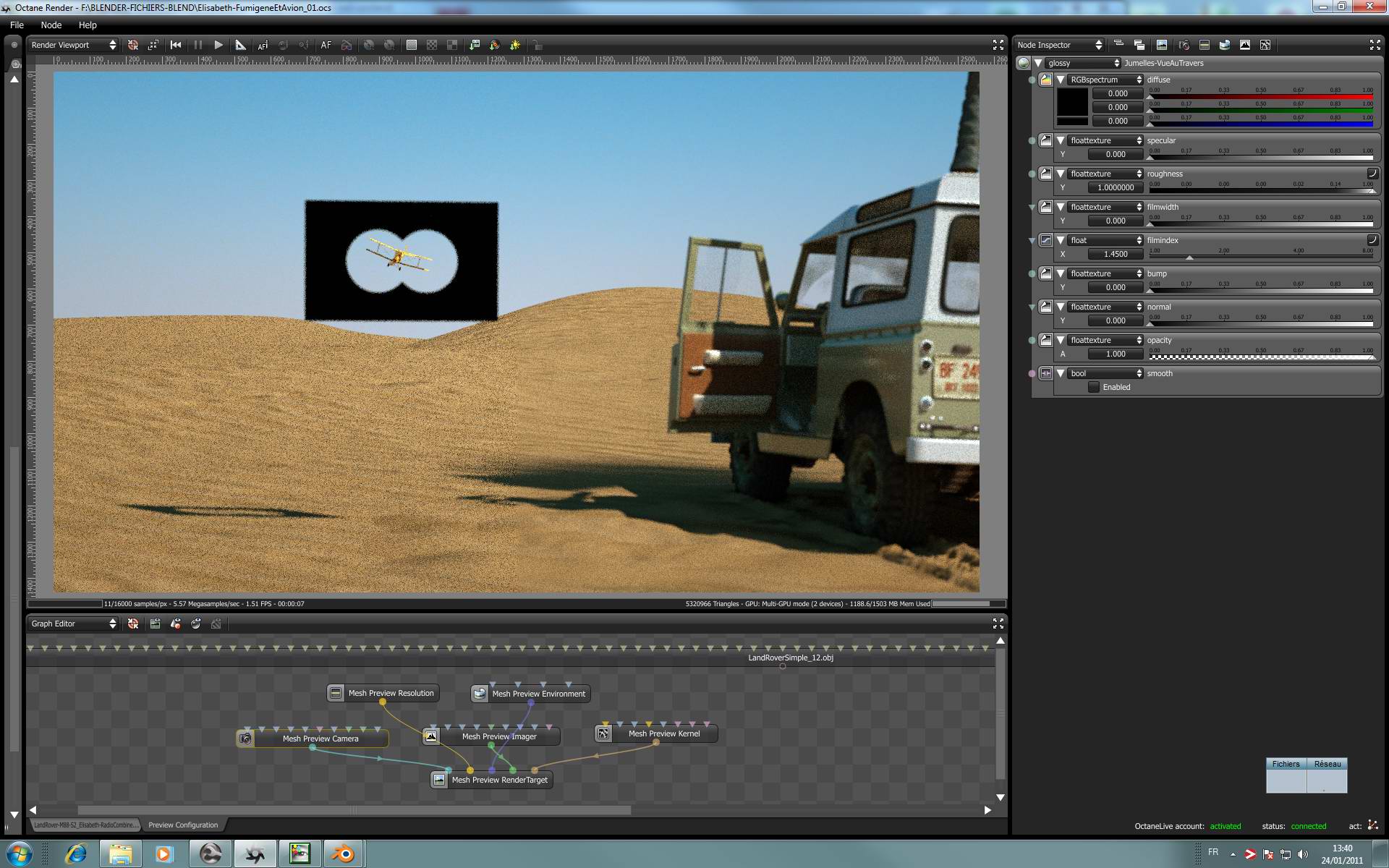
Task: Toggle the roughness logarithmic slider button
Action: coord(1372,174)
